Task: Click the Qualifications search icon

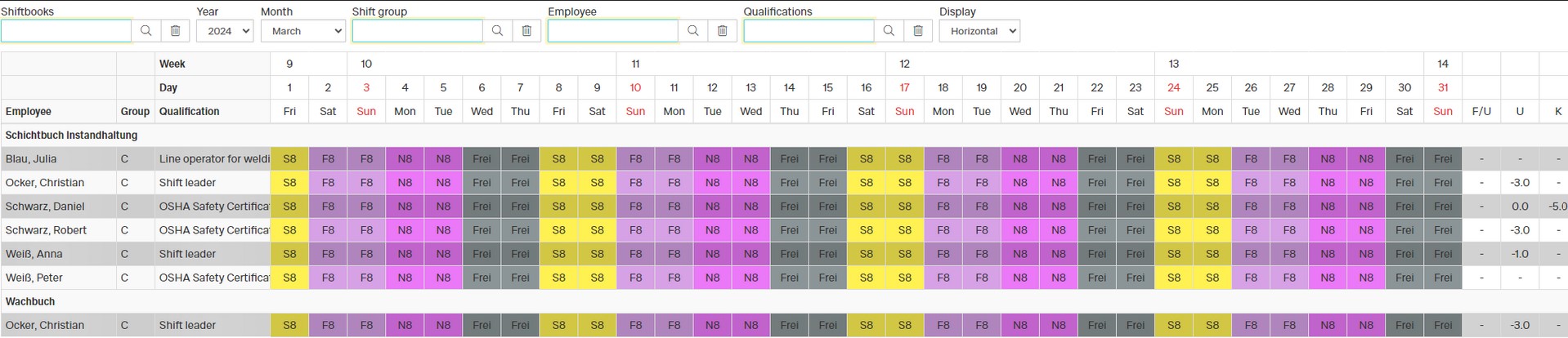Action: (889, 31)
